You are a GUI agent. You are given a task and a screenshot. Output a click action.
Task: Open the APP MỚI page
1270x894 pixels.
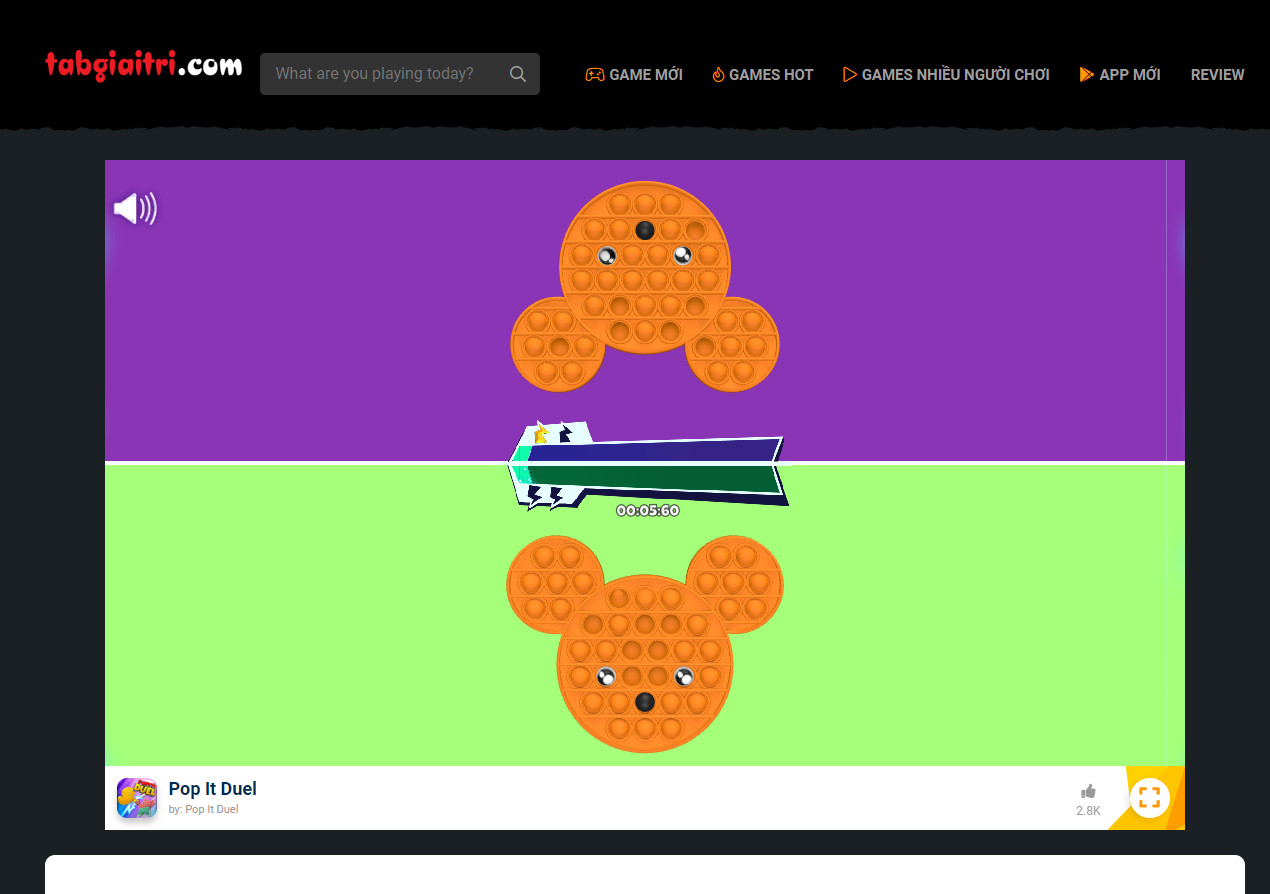(1120, 75)
